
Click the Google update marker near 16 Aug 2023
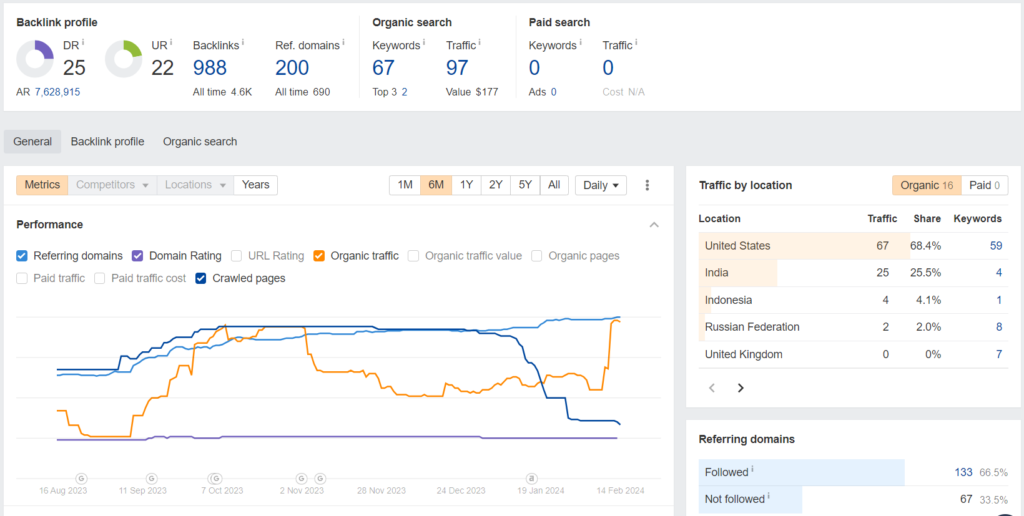click(81, 478)
